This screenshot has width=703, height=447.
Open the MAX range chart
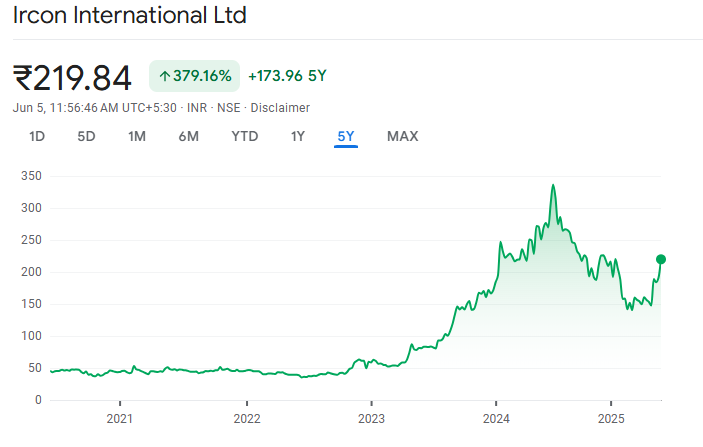402,136
